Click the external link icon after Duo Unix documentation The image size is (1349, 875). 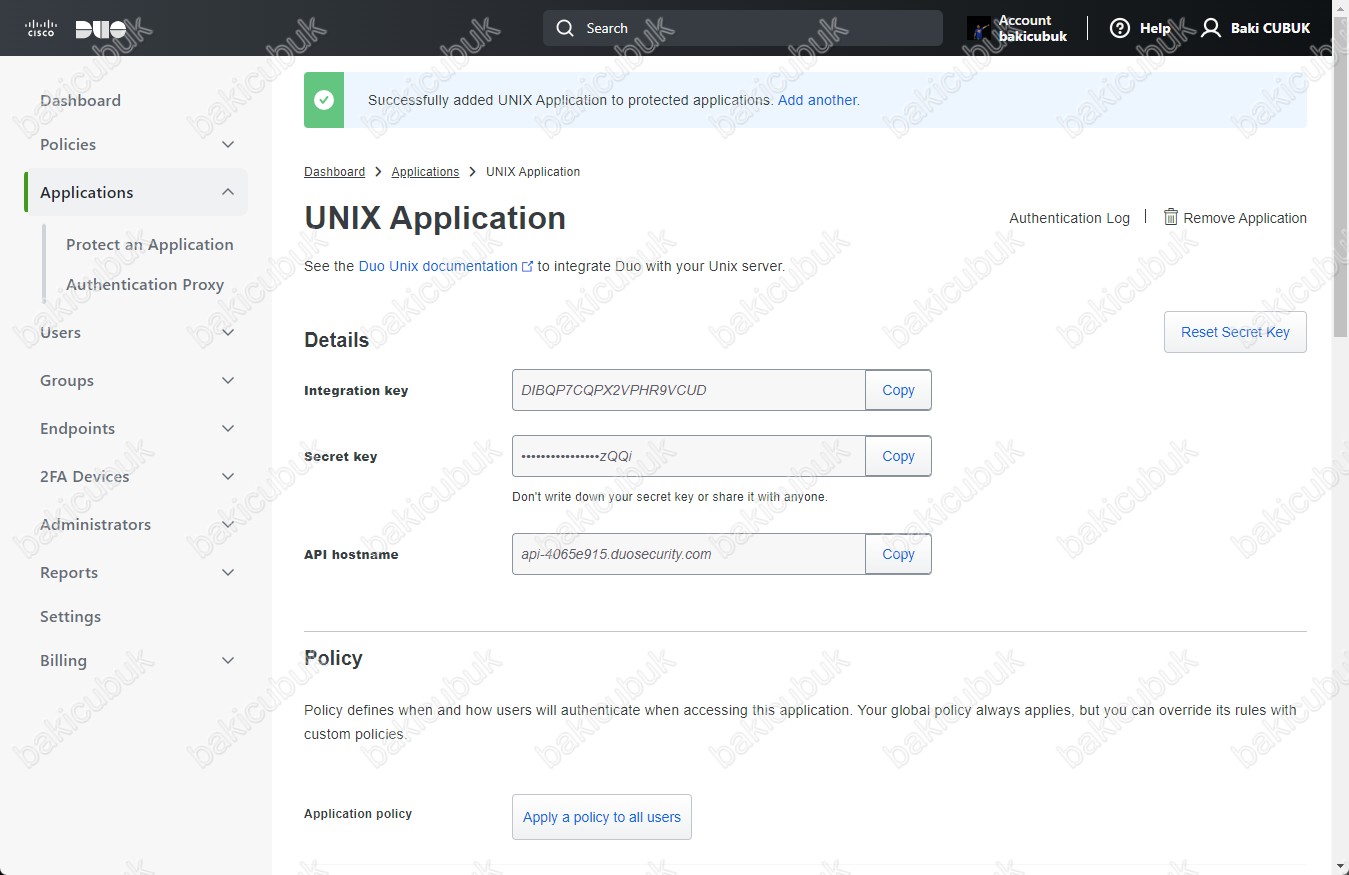click(x=528, y=267)
